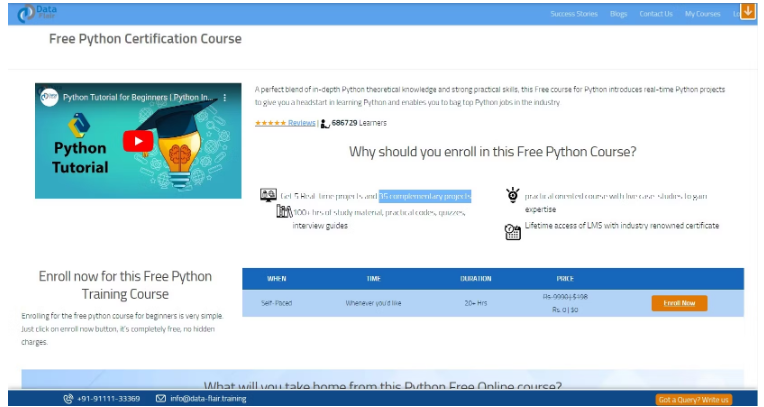Play the Python Tutorial YouTube video
This screenshot has height=407, width=764.
pos(138,141)
